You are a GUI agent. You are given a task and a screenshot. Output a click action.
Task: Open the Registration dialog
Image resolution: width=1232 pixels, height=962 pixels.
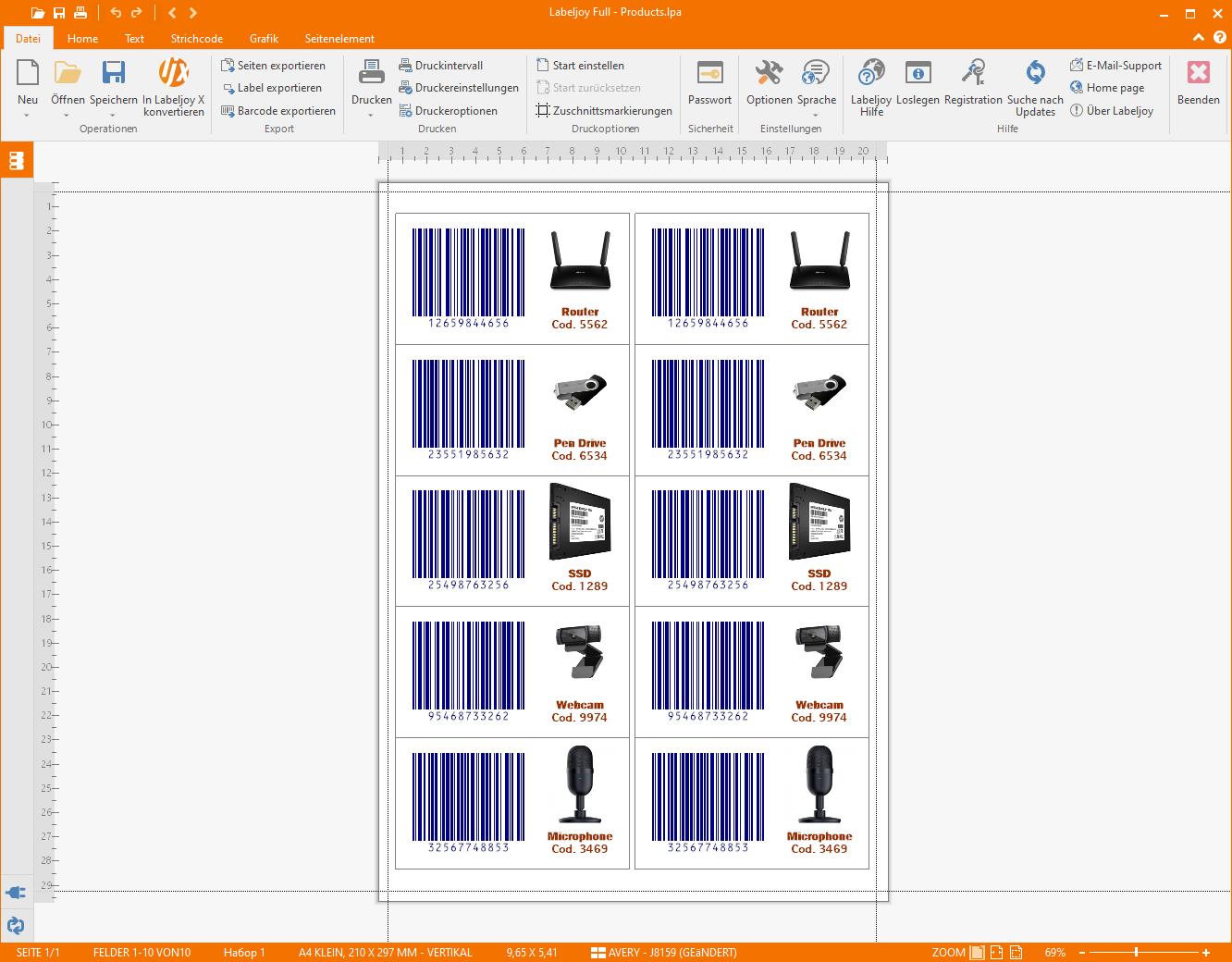click(x=973, y=81)
